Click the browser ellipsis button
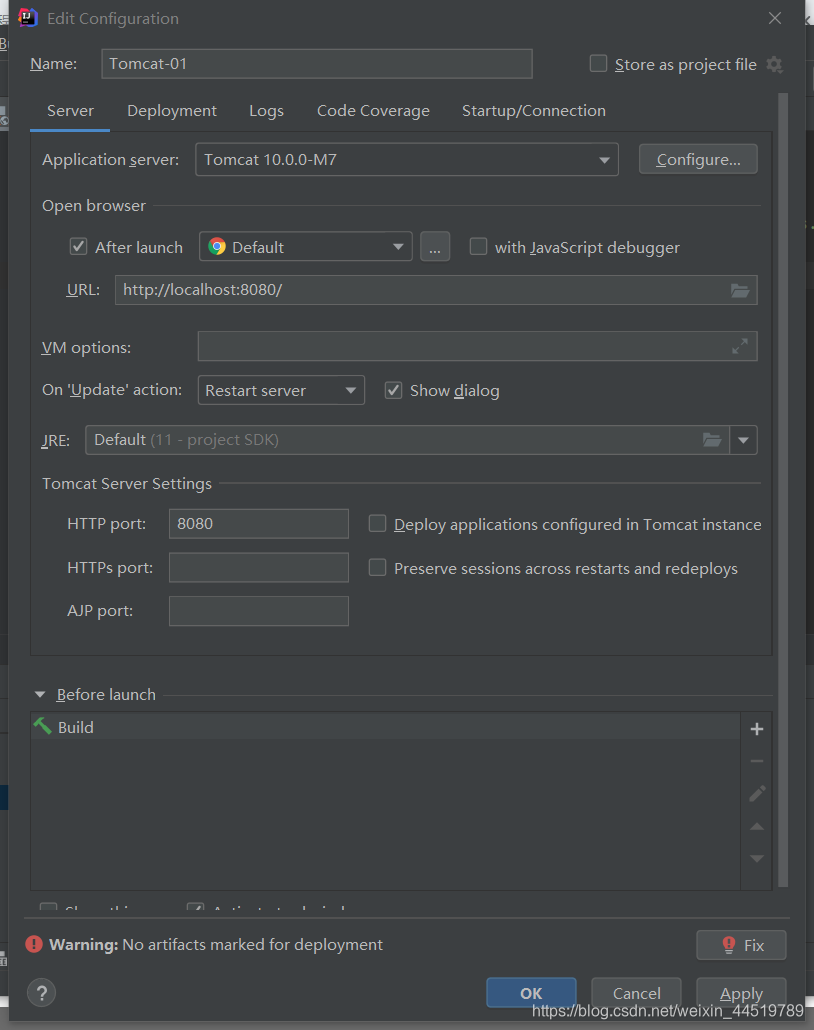 click(435, 246)
